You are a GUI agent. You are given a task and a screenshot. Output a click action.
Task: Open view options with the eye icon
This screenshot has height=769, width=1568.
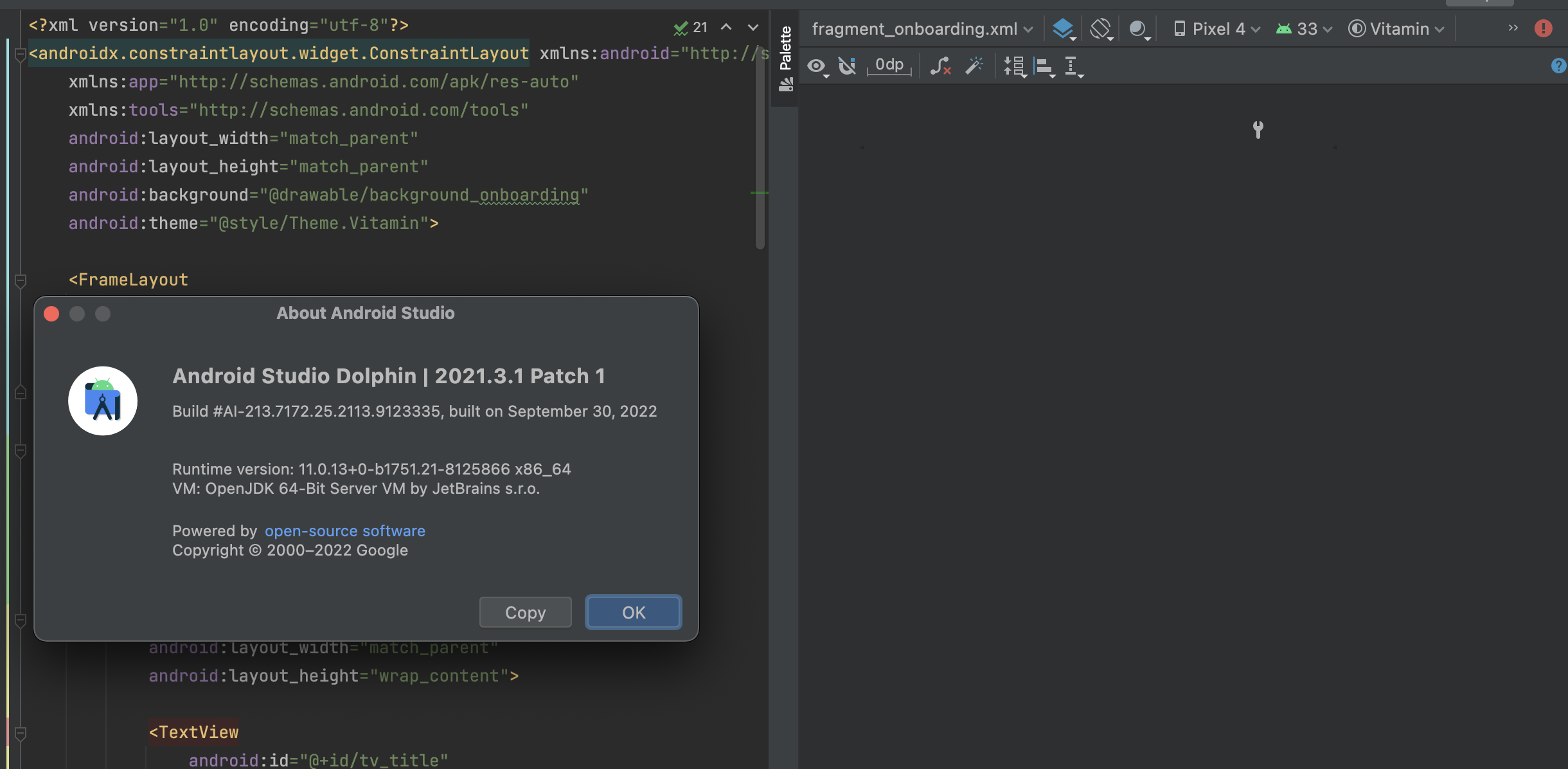point(816,66)
